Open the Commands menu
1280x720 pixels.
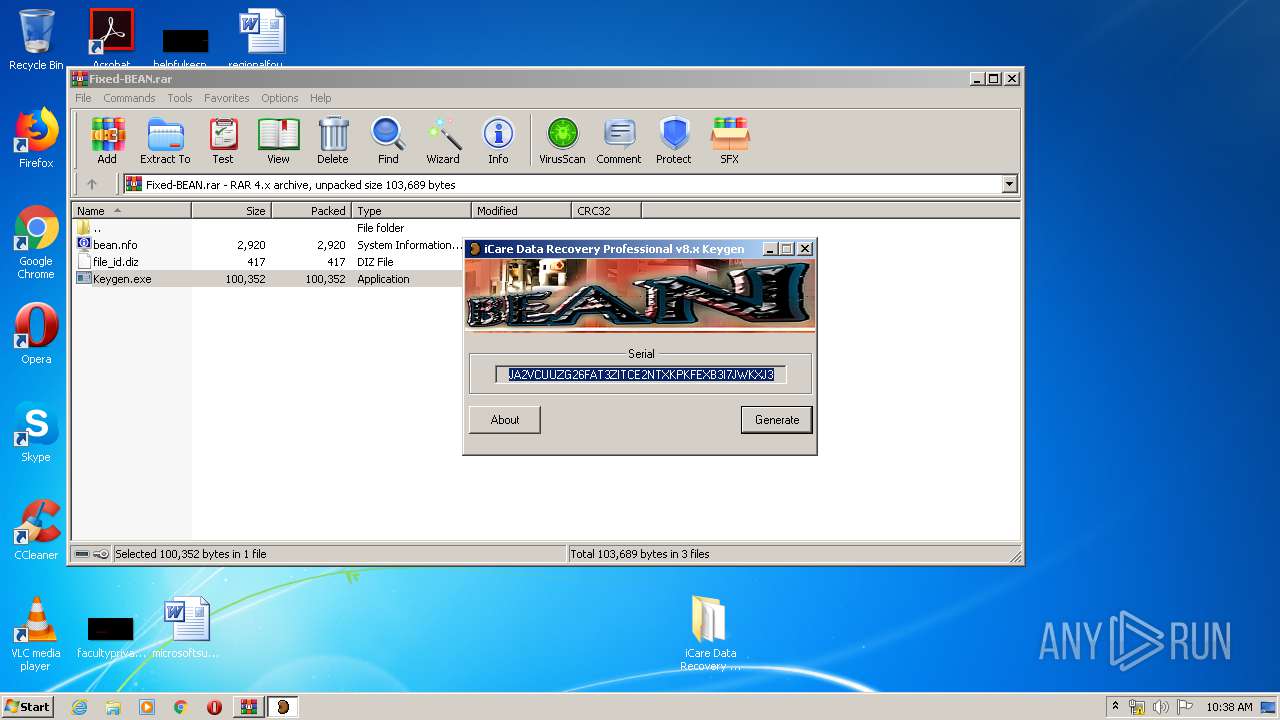[x=129, y=98]
